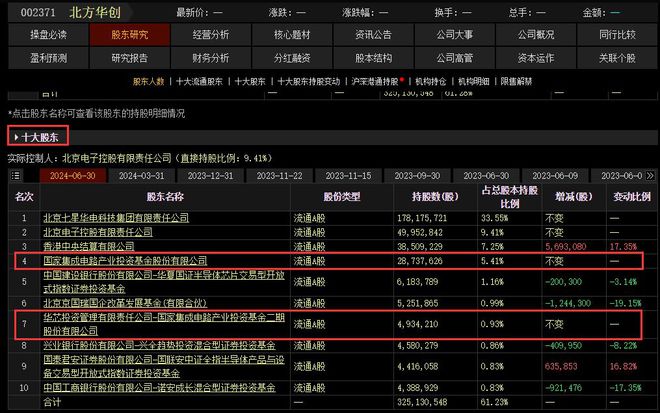
Task: Select the 2024-06-30 date tab
Action: (x=72, y=176)
